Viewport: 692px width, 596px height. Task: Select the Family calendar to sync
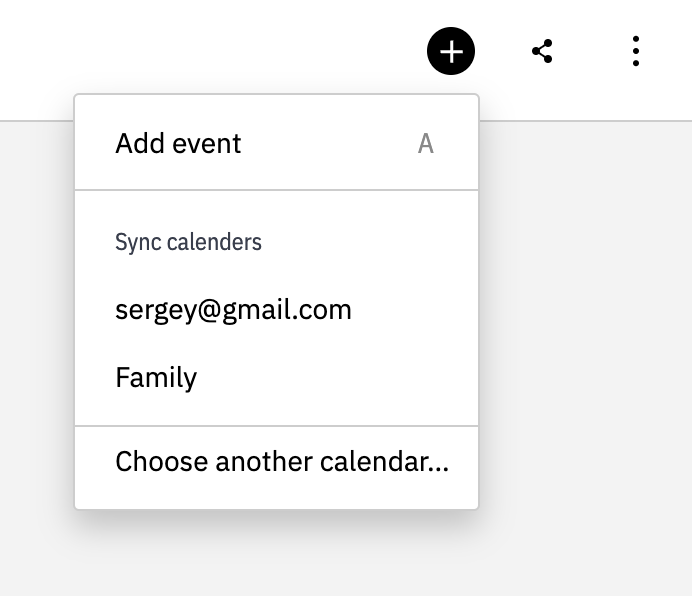pyautogui.click(x=156, y=377)
